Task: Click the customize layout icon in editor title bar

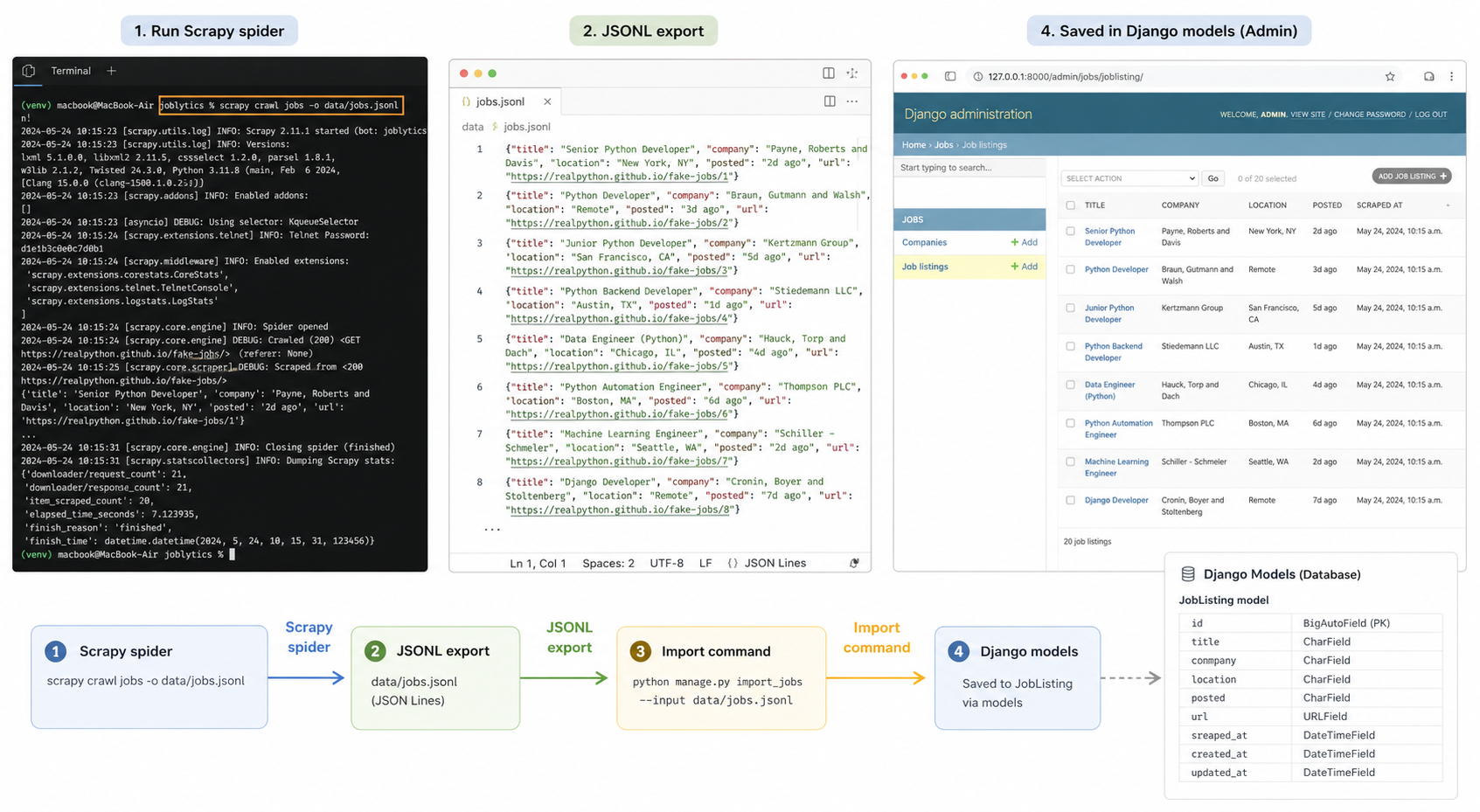Action: (852, 73)
